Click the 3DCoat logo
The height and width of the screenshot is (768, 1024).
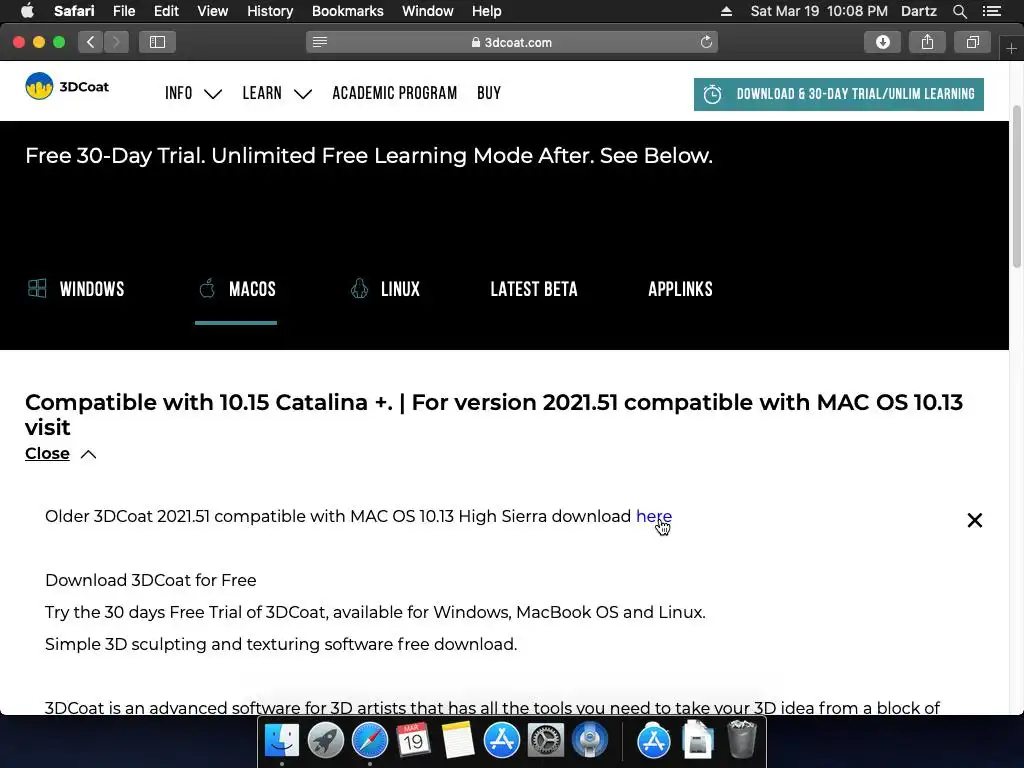point(67,86)
